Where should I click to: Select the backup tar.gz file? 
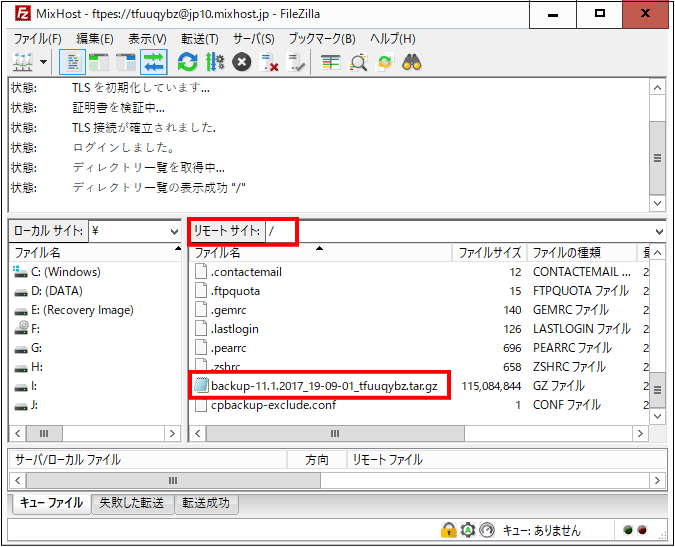point(316,386)
